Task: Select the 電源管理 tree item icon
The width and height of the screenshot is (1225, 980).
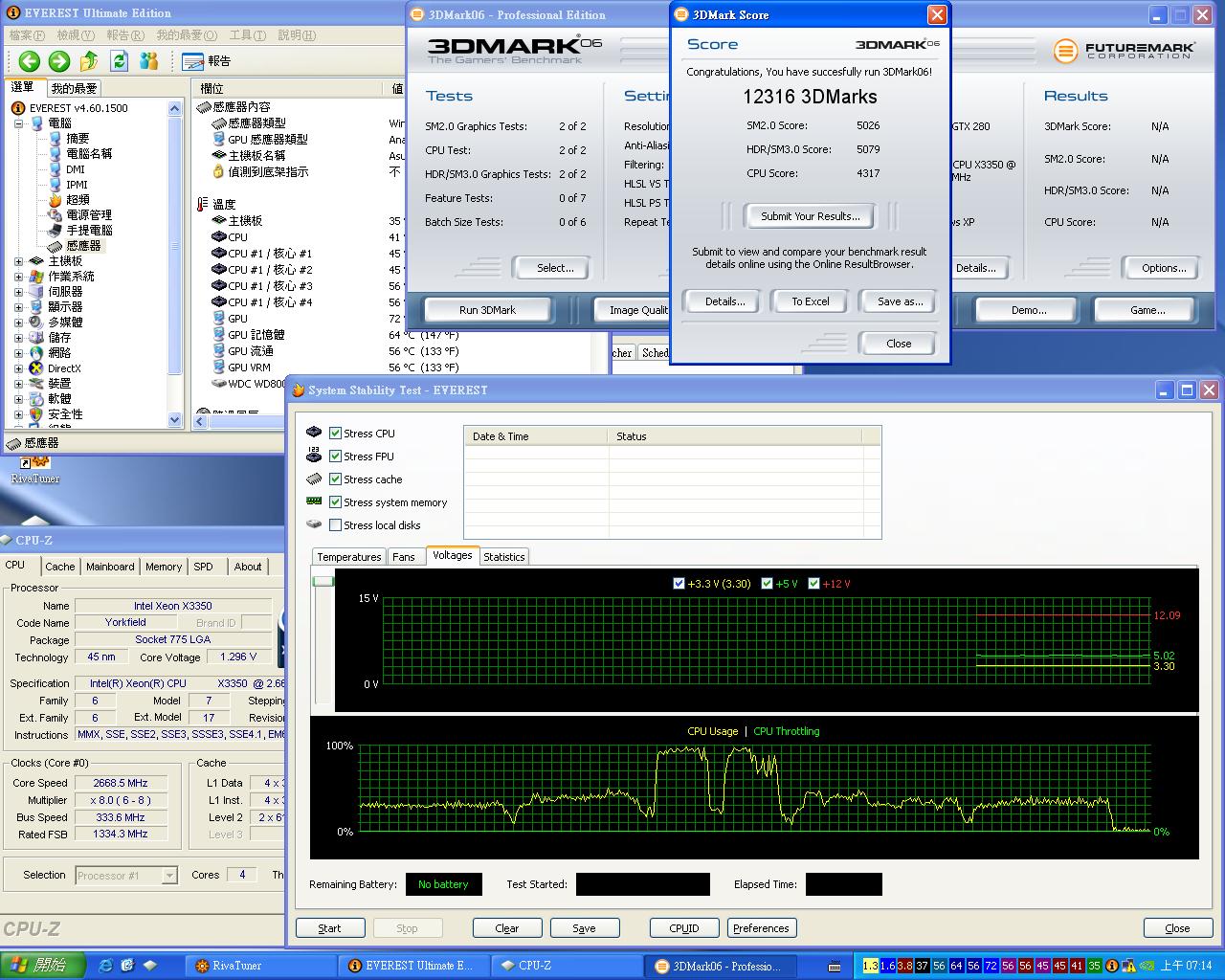Action: click(56, 215)
